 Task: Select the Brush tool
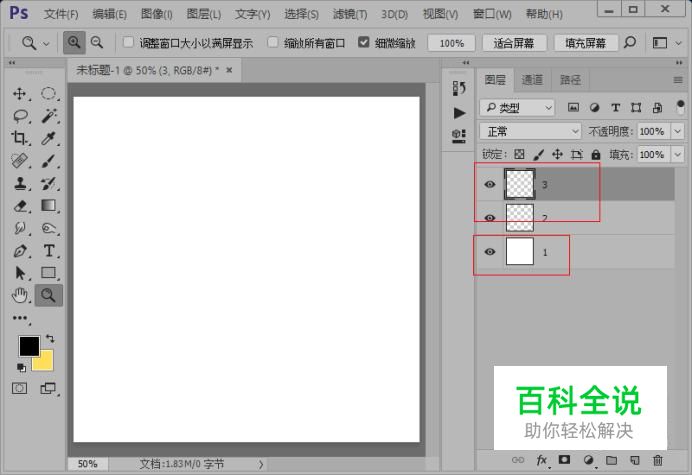pyautogui.click(x=49, y=161)
